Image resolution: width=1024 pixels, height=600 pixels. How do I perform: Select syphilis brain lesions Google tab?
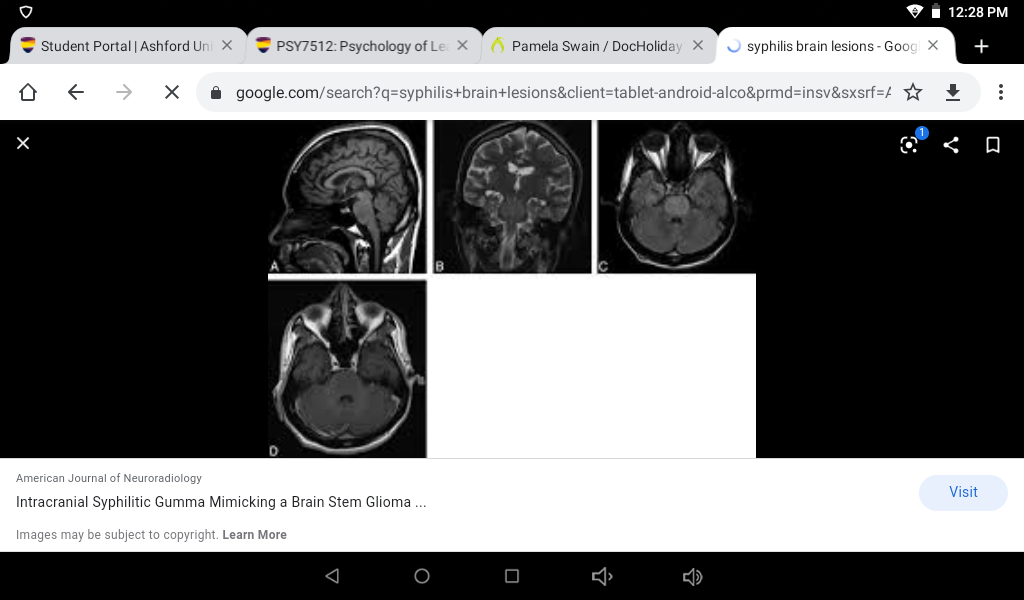click(x=833, y=46)
